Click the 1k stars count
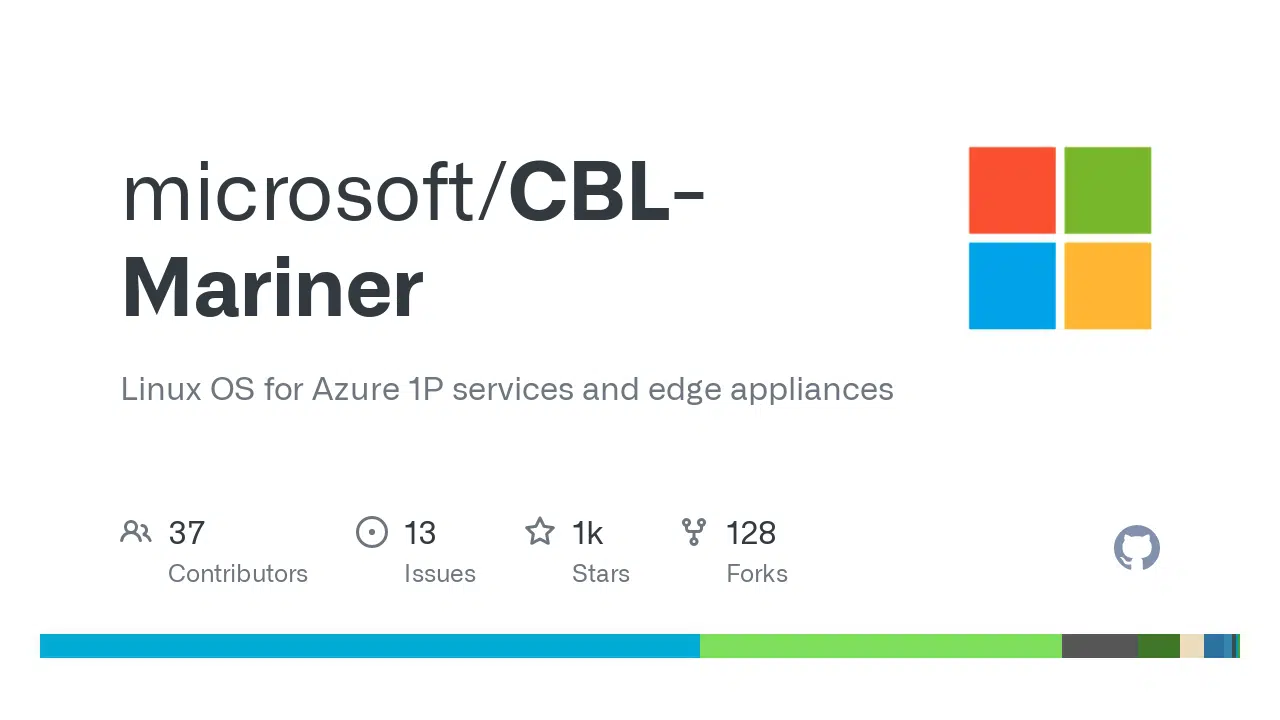Screen dimensions: 1280x720 coord(587,533)
